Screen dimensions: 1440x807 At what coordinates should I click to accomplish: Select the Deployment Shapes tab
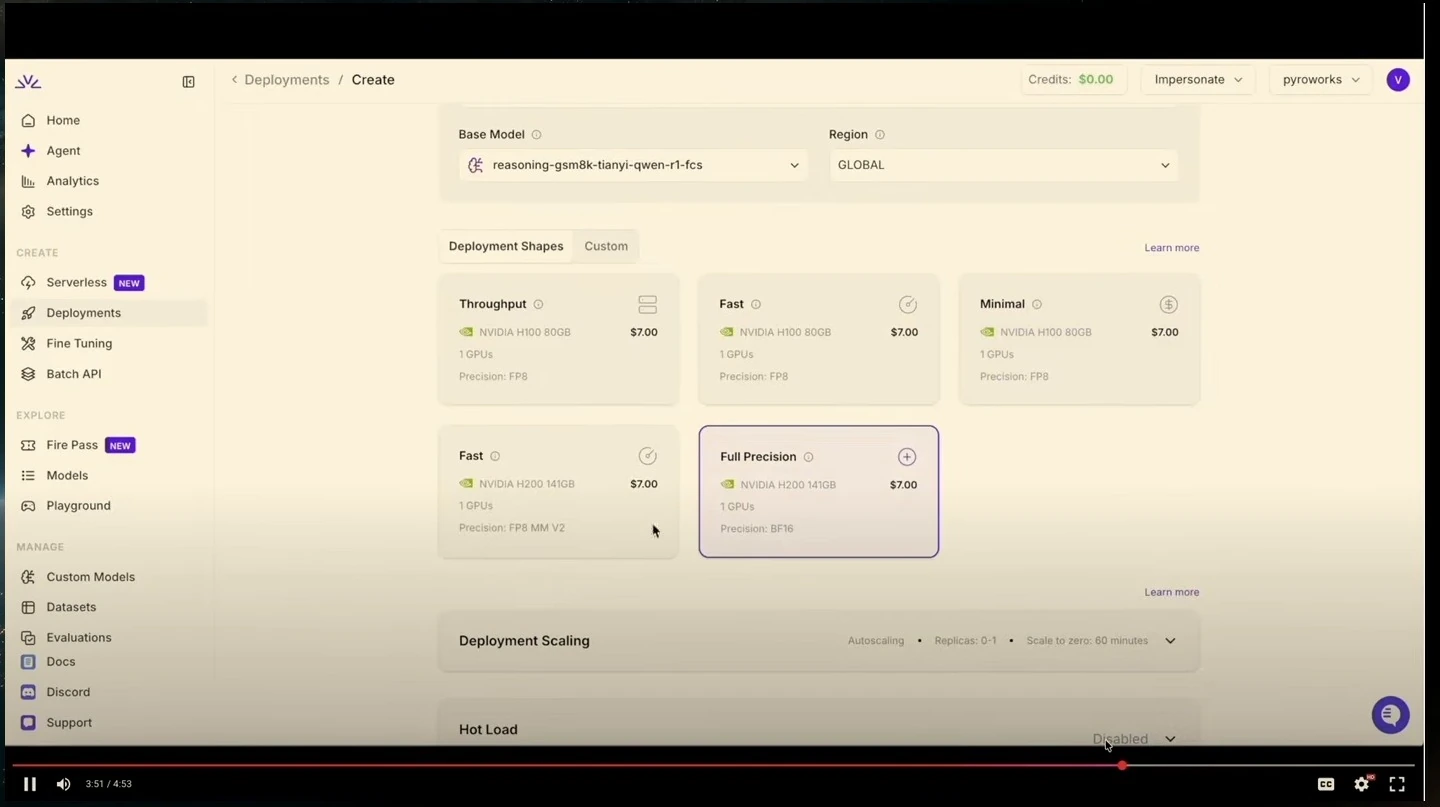tap(506, 246)
